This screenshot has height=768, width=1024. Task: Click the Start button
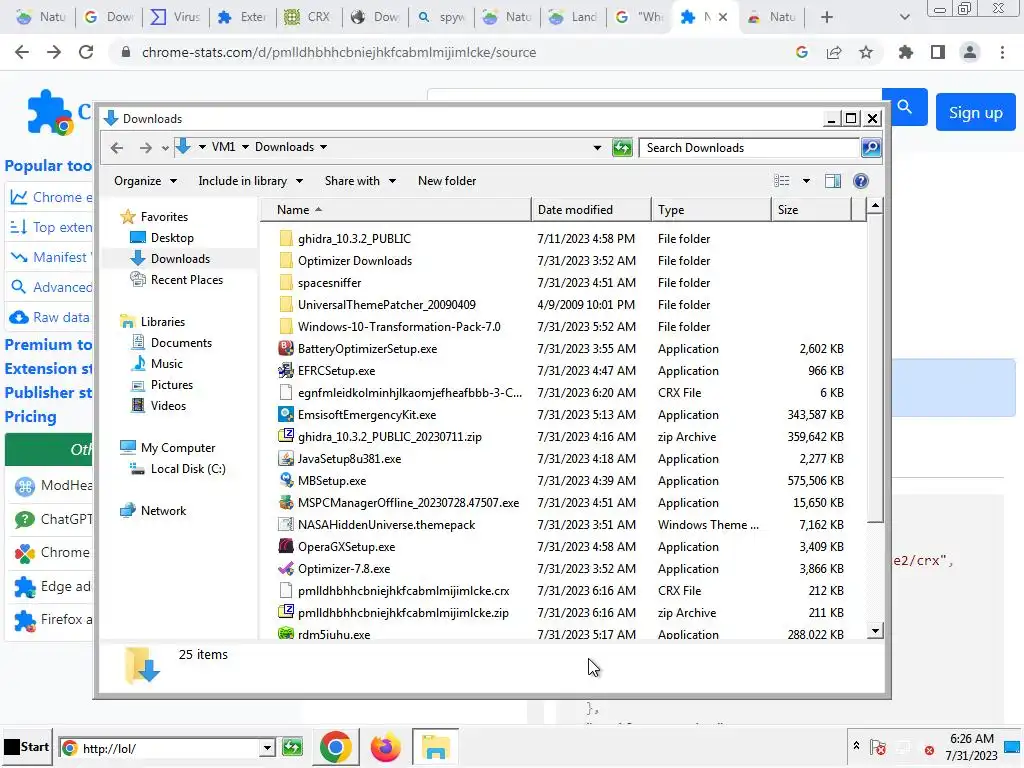(x=27, y=747)
